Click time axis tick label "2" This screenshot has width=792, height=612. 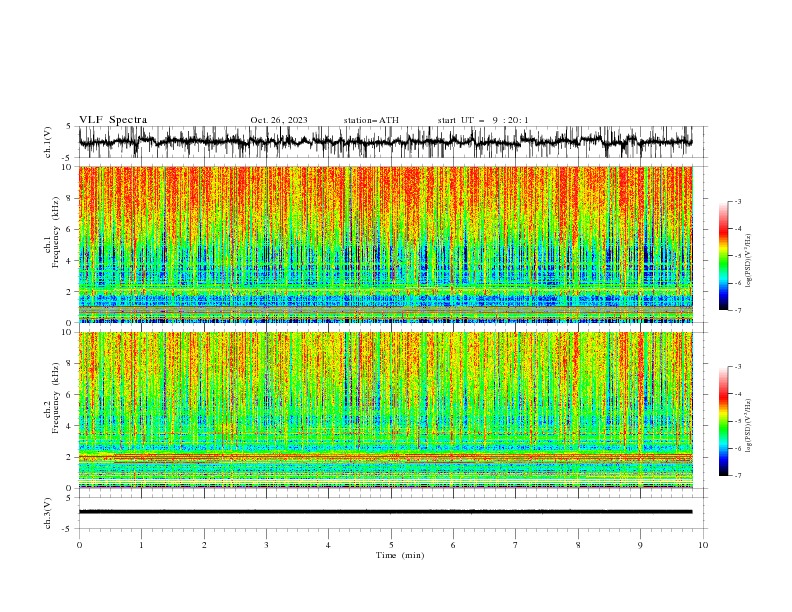[x=204, y=545]
